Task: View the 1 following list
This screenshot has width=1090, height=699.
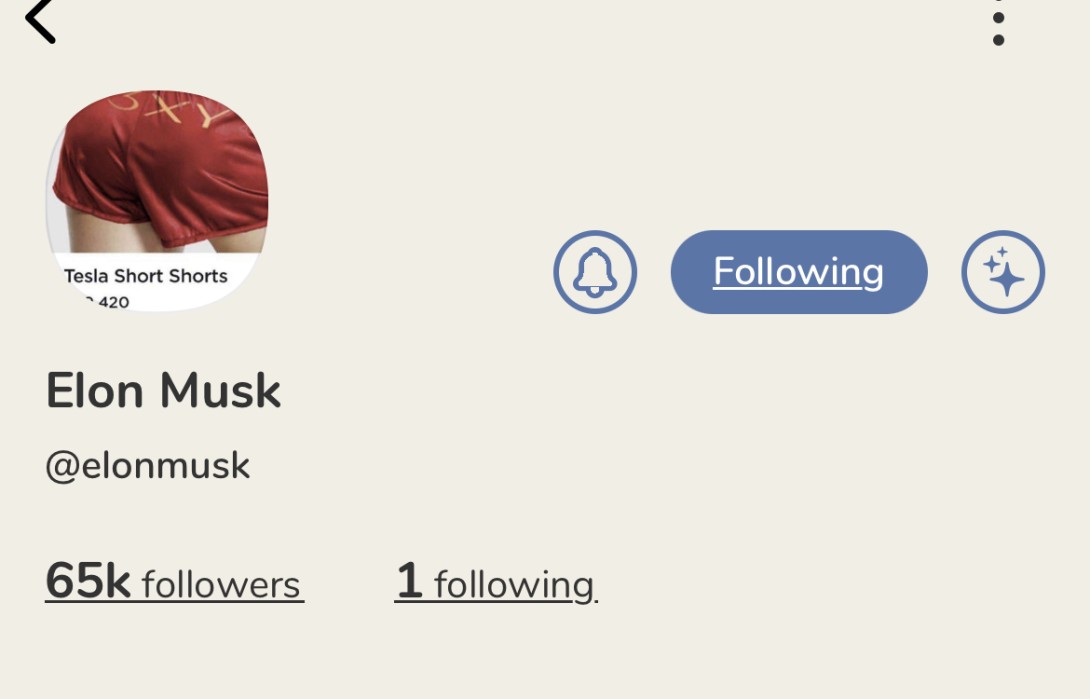Action: pyautogui.click(x=496, y=583)
